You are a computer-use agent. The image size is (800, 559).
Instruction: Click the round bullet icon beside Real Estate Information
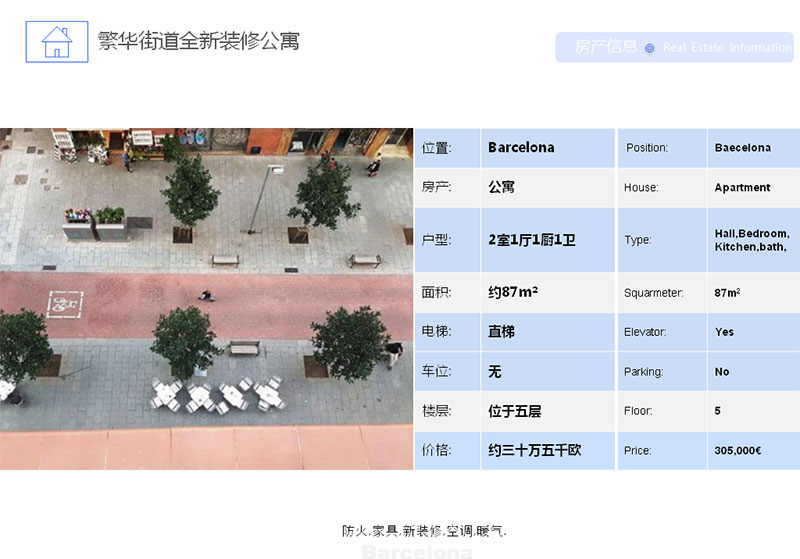coord(649,48)
